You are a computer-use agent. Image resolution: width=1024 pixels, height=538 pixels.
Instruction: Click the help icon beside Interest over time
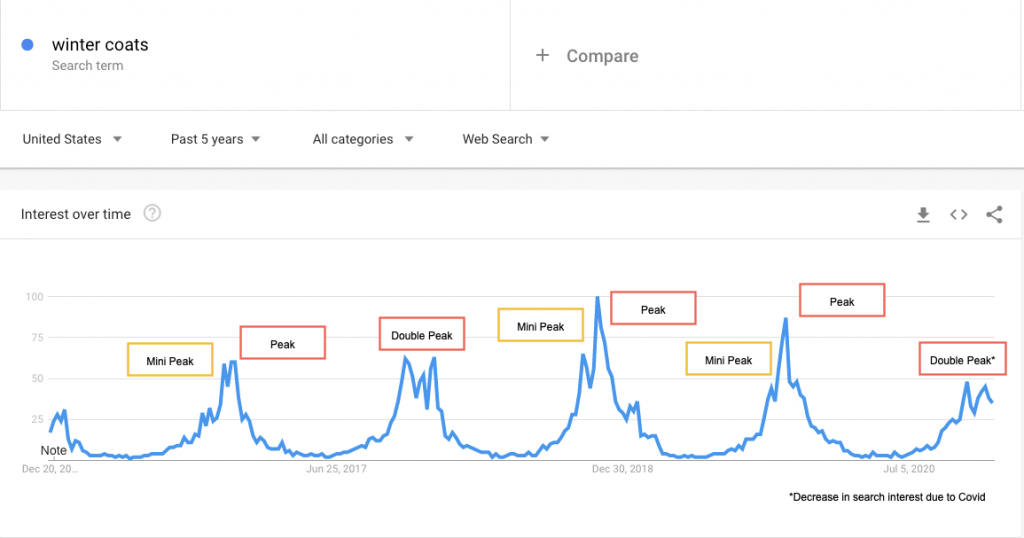pos(152,213)
